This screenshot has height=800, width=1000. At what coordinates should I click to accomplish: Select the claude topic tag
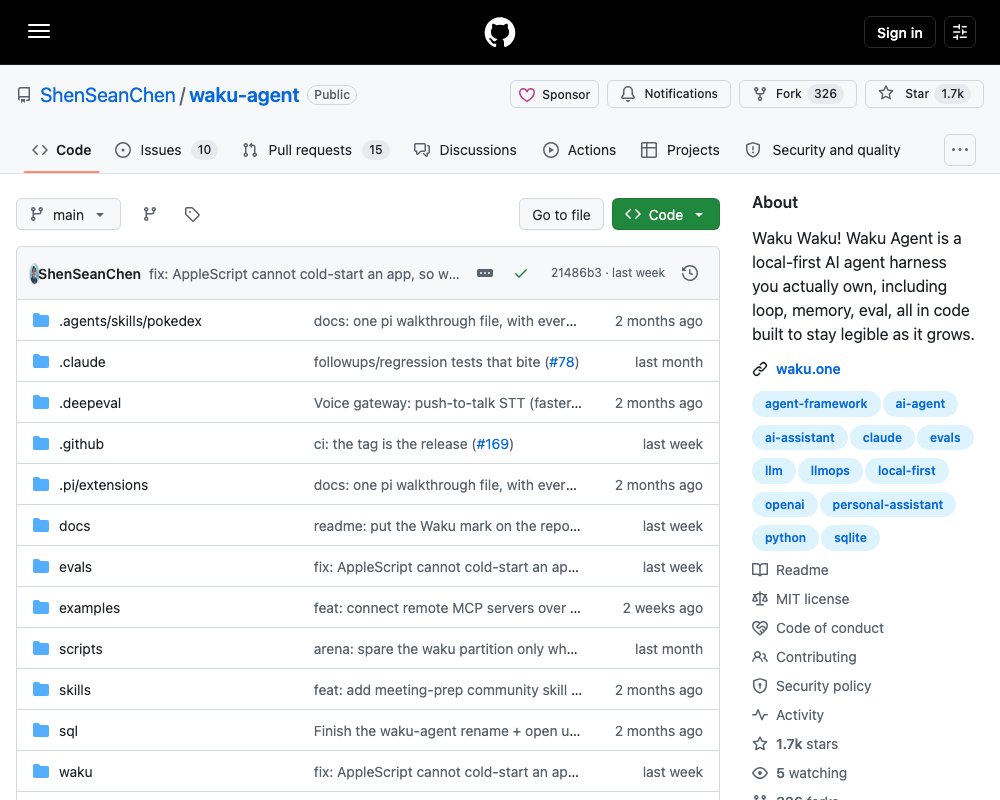point(882,438)
